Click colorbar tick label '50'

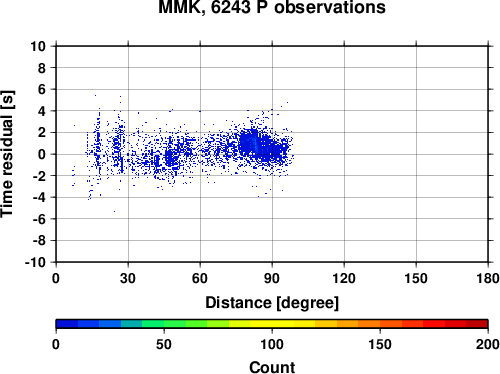click(x=164, y=344)
